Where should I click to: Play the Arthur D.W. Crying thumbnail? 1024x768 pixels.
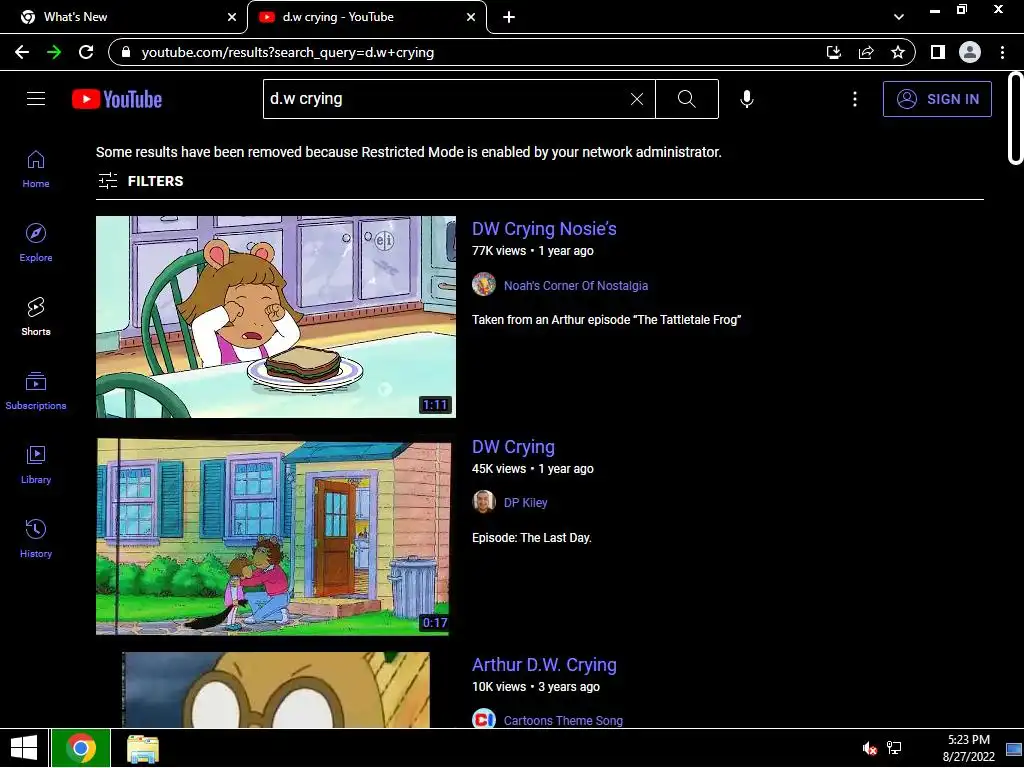[x=276, y=690]
